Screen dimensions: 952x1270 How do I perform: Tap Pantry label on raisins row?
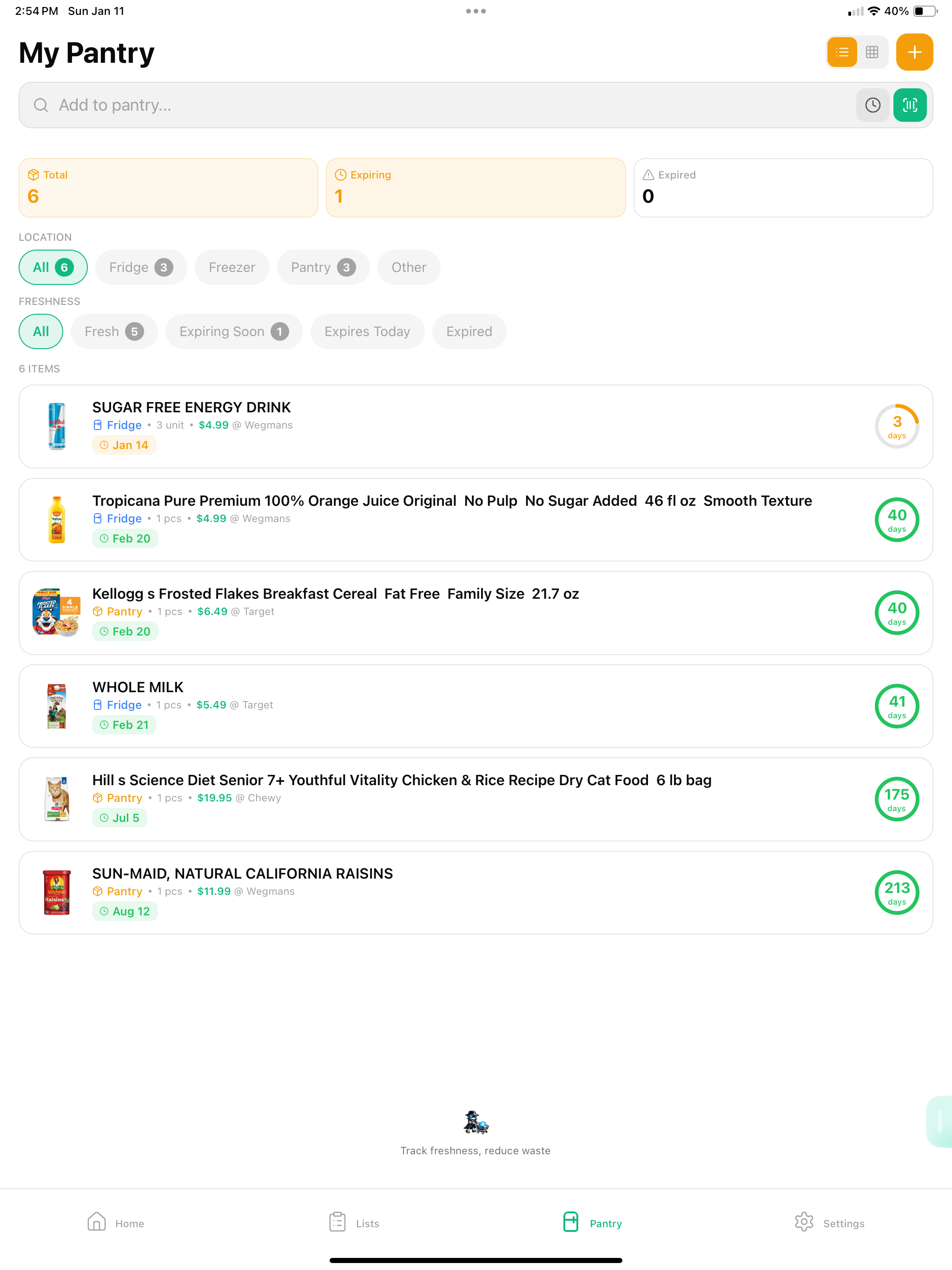[x=118, y=892]
